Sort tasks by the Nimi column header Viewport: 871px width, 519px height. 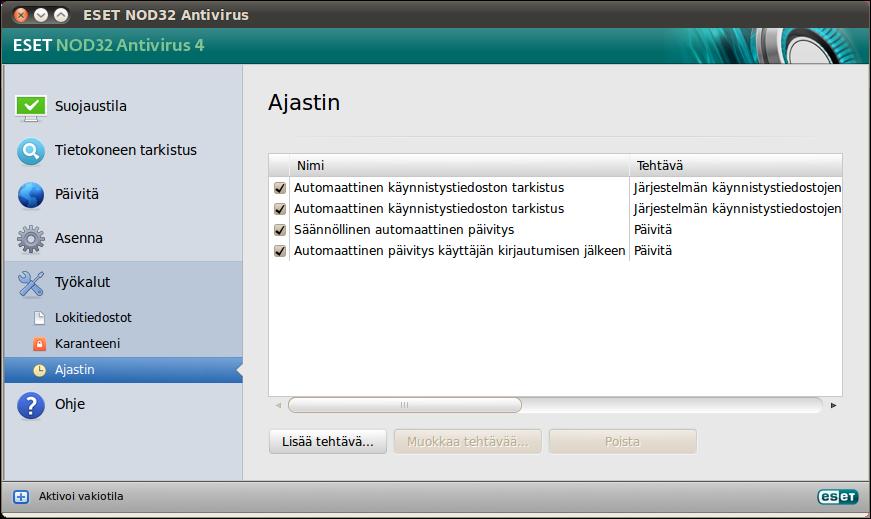459,166
